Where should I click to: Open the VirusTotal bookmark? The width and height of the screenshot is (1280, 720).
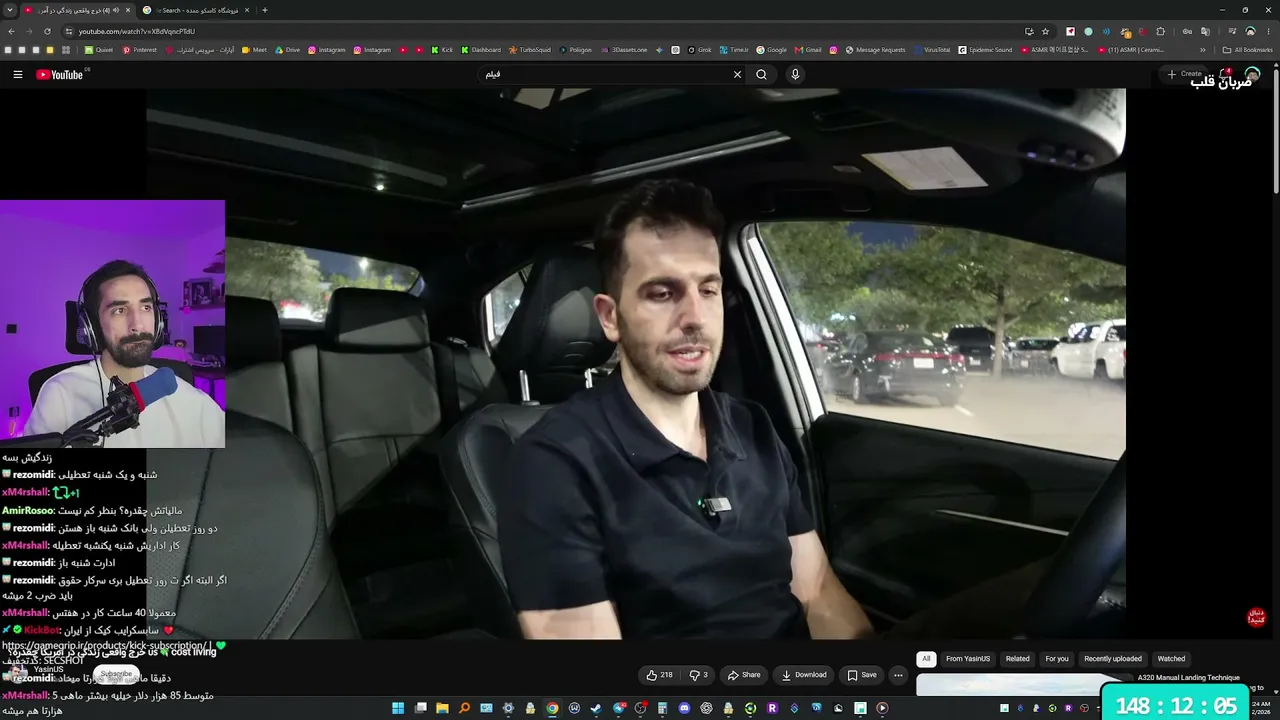tap(932, 50)
